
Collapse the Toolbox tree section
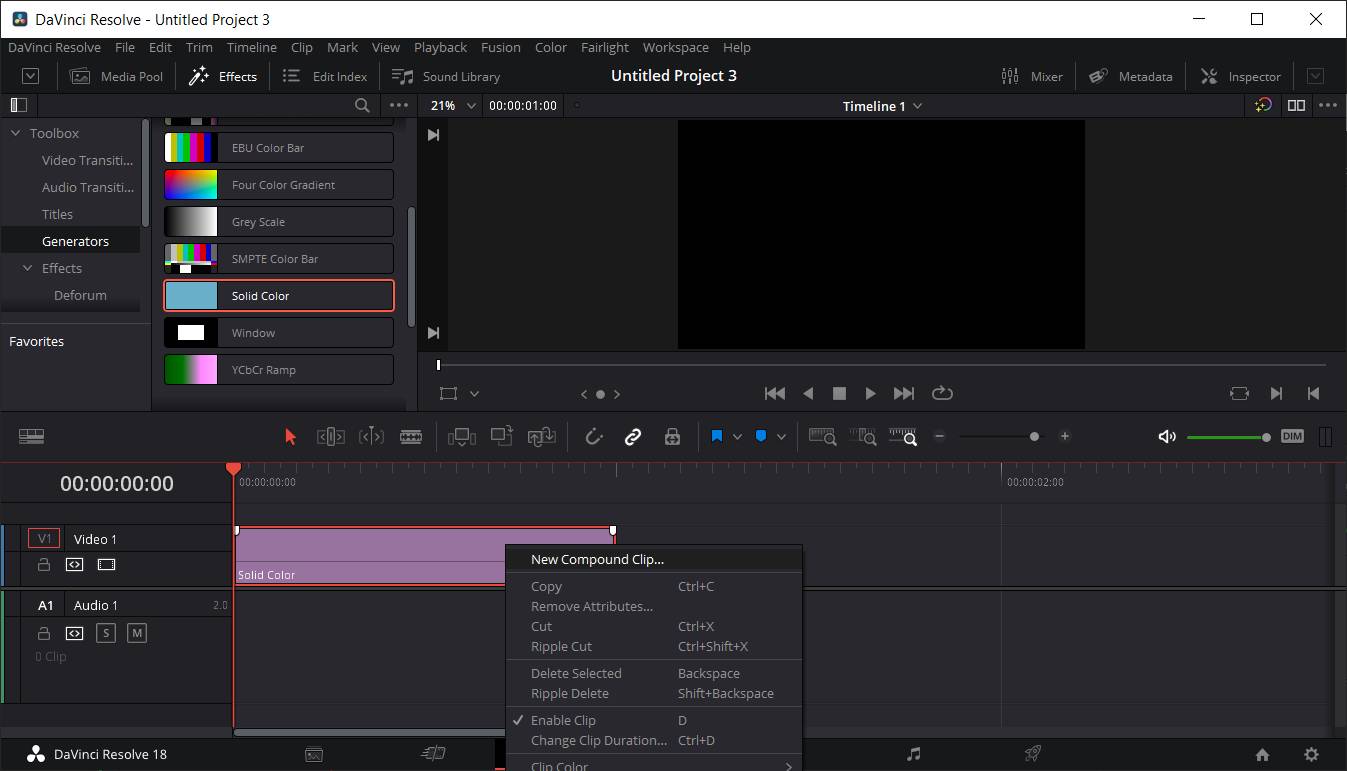click(15, 133)
